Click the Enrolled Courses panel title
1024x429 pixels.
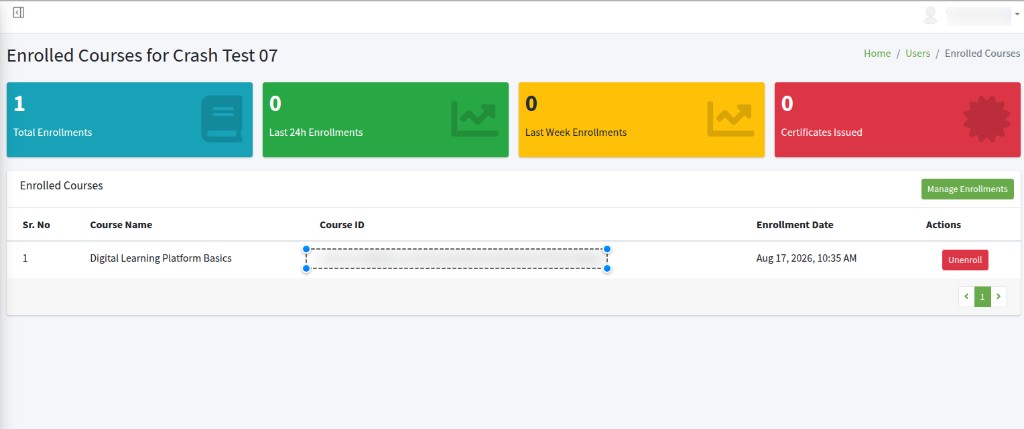(61, 185)
